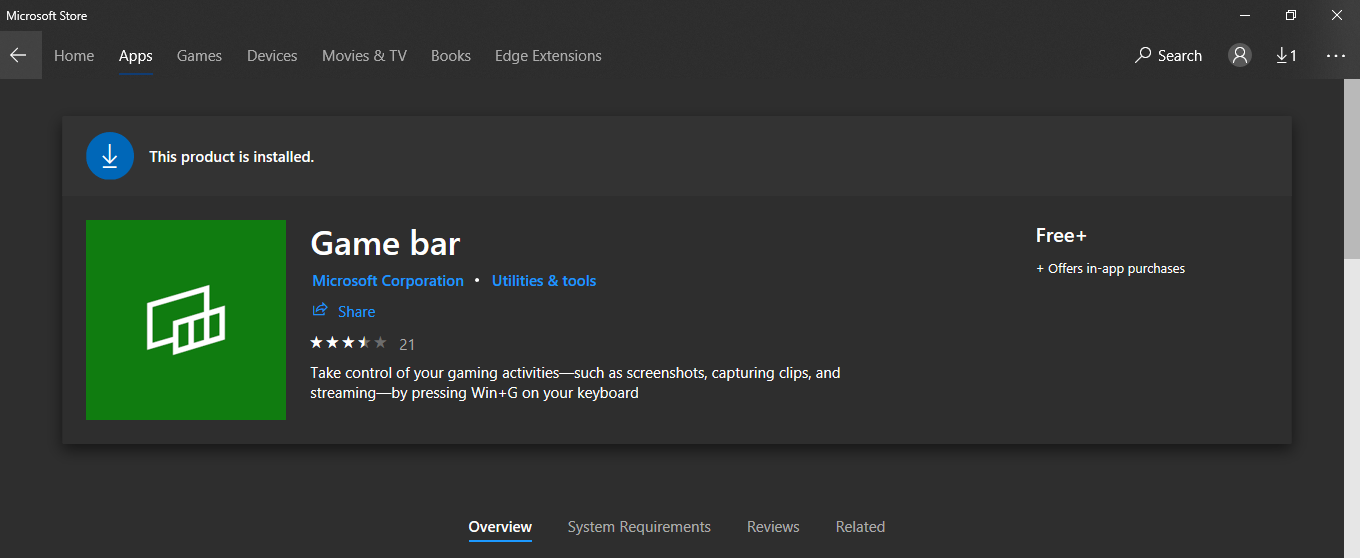Click the 'Free+' price text
This screenshot has width=1360, height=558.
pos(1061,236)
